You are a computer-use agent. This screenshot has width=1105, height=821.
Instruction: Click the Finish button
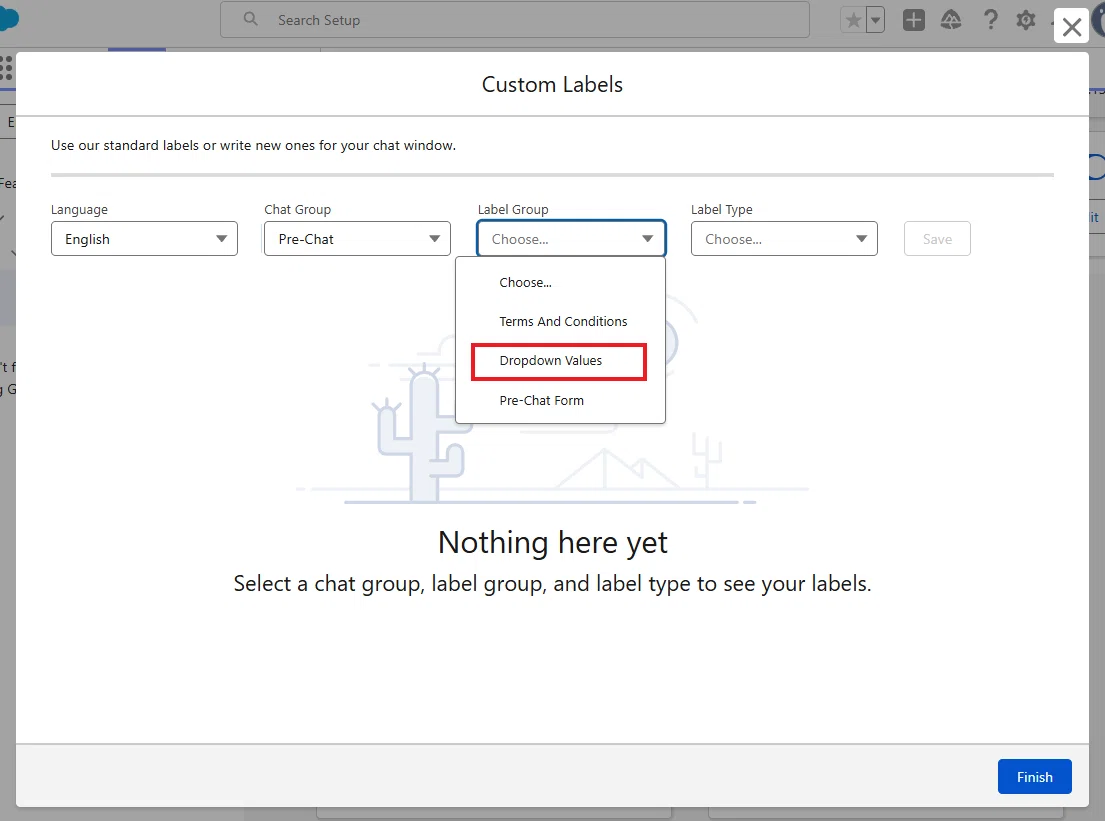(1034, 777)
